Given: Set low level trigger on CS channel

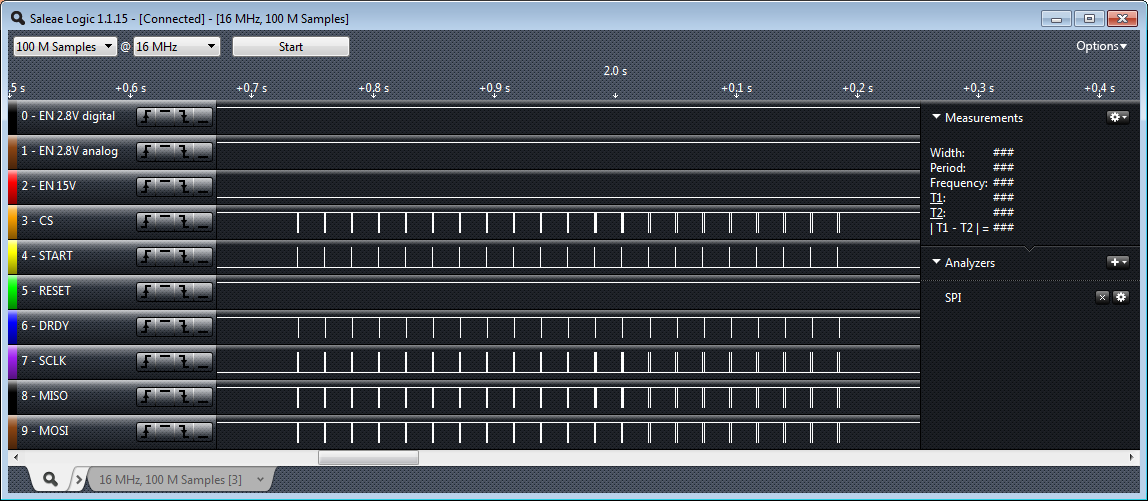Looking at the screenshot, I should [x=203, y=221].
